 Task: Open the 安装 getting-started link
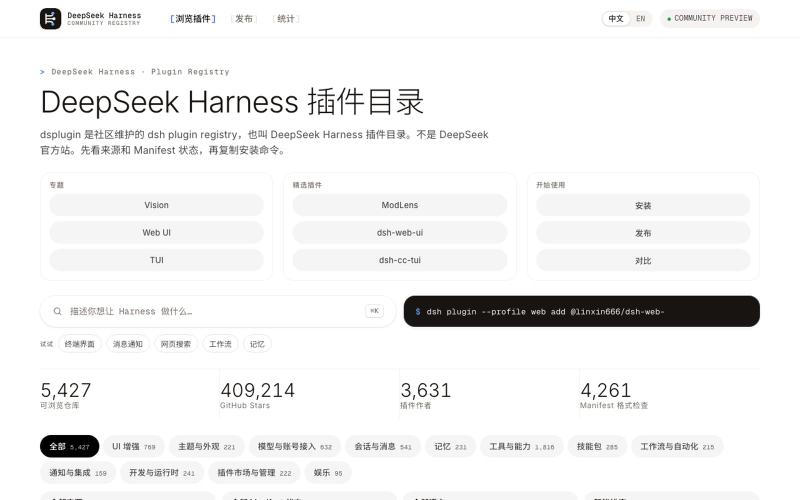tap(643, 205)
